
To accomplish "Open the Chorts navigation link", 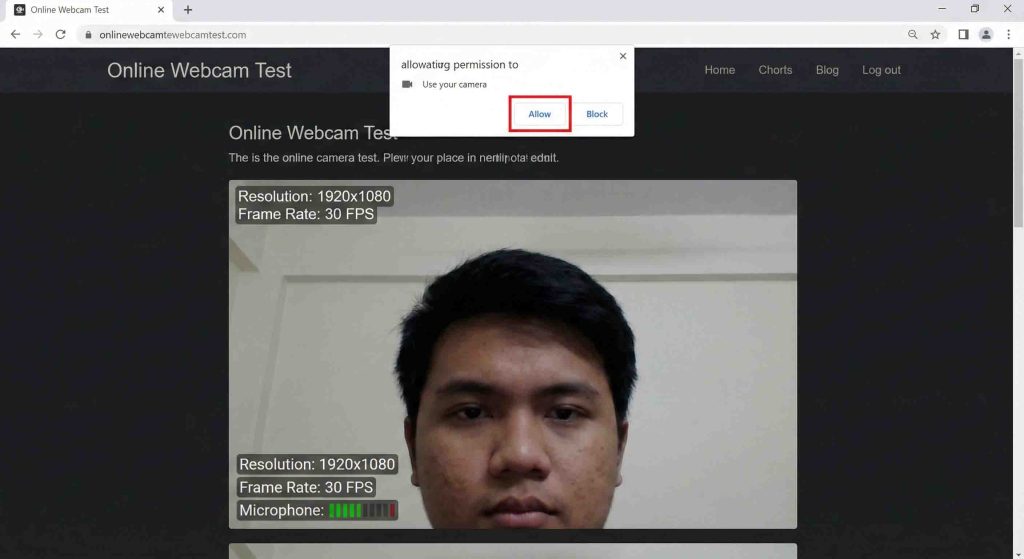I will point(775,70).
